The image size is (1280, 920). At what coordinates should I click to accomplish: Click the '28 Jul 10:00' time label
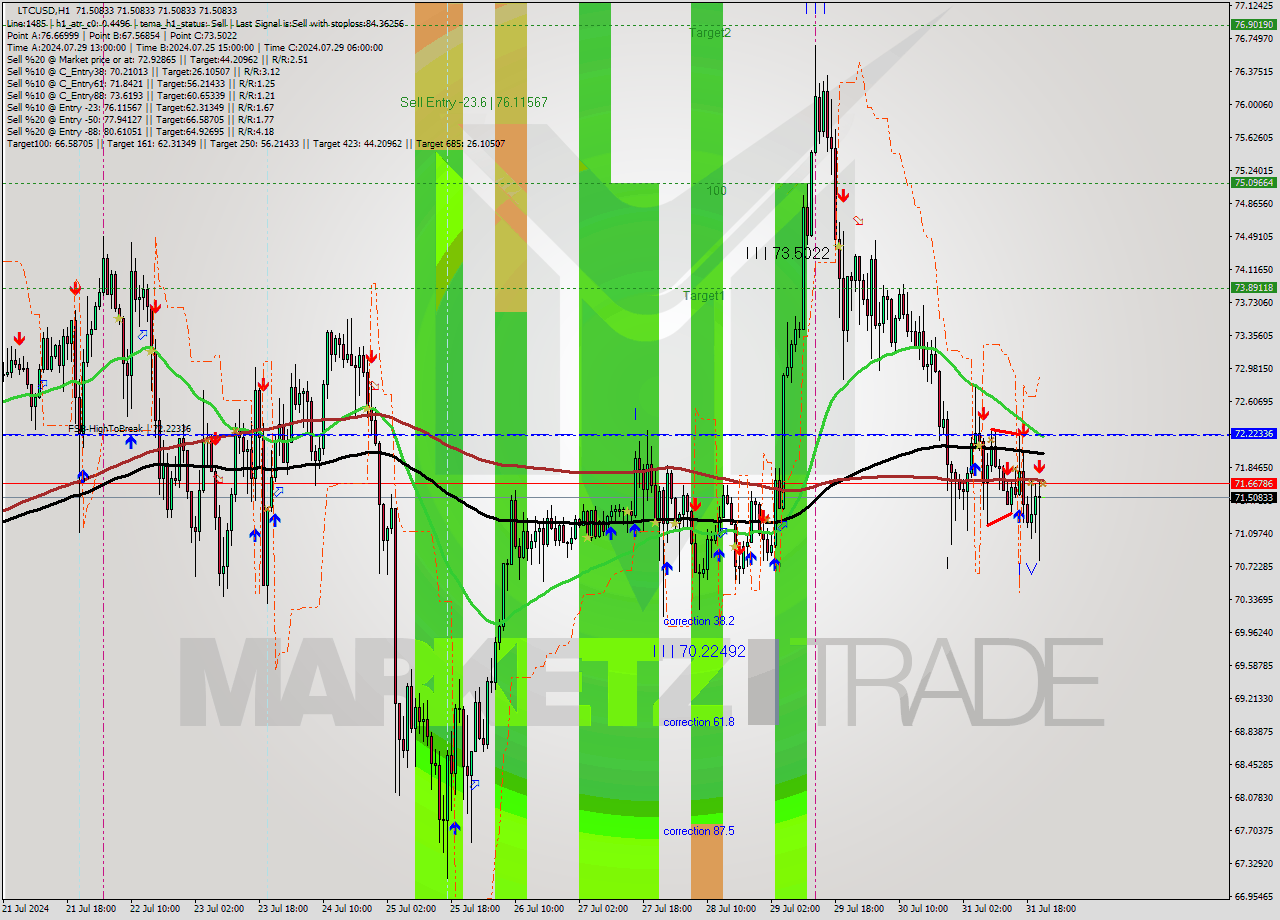(x=731, y=909)
